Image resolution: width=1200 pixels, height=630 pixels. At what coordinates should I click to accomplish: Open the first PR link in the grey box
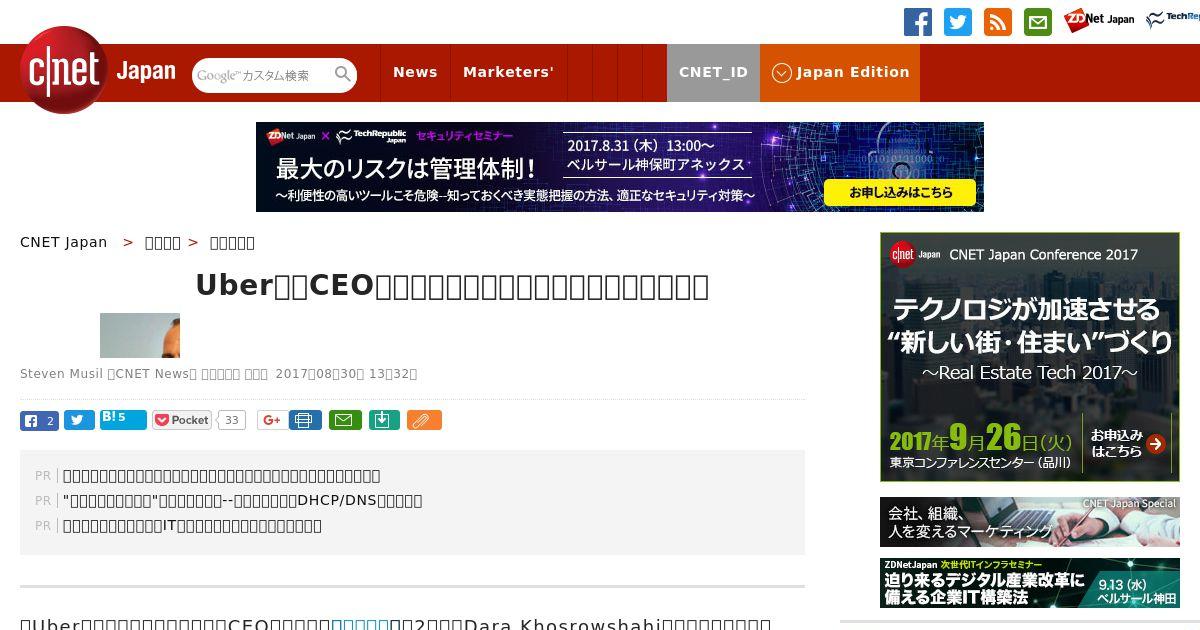(221, 476)
